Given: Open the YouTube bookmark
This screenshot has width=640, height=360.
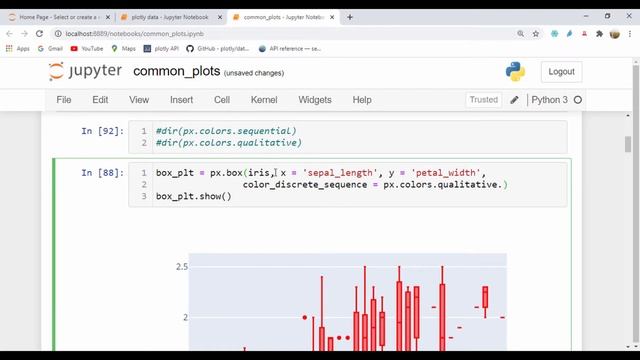Looking at the screenshot, I should click(87, 49).
